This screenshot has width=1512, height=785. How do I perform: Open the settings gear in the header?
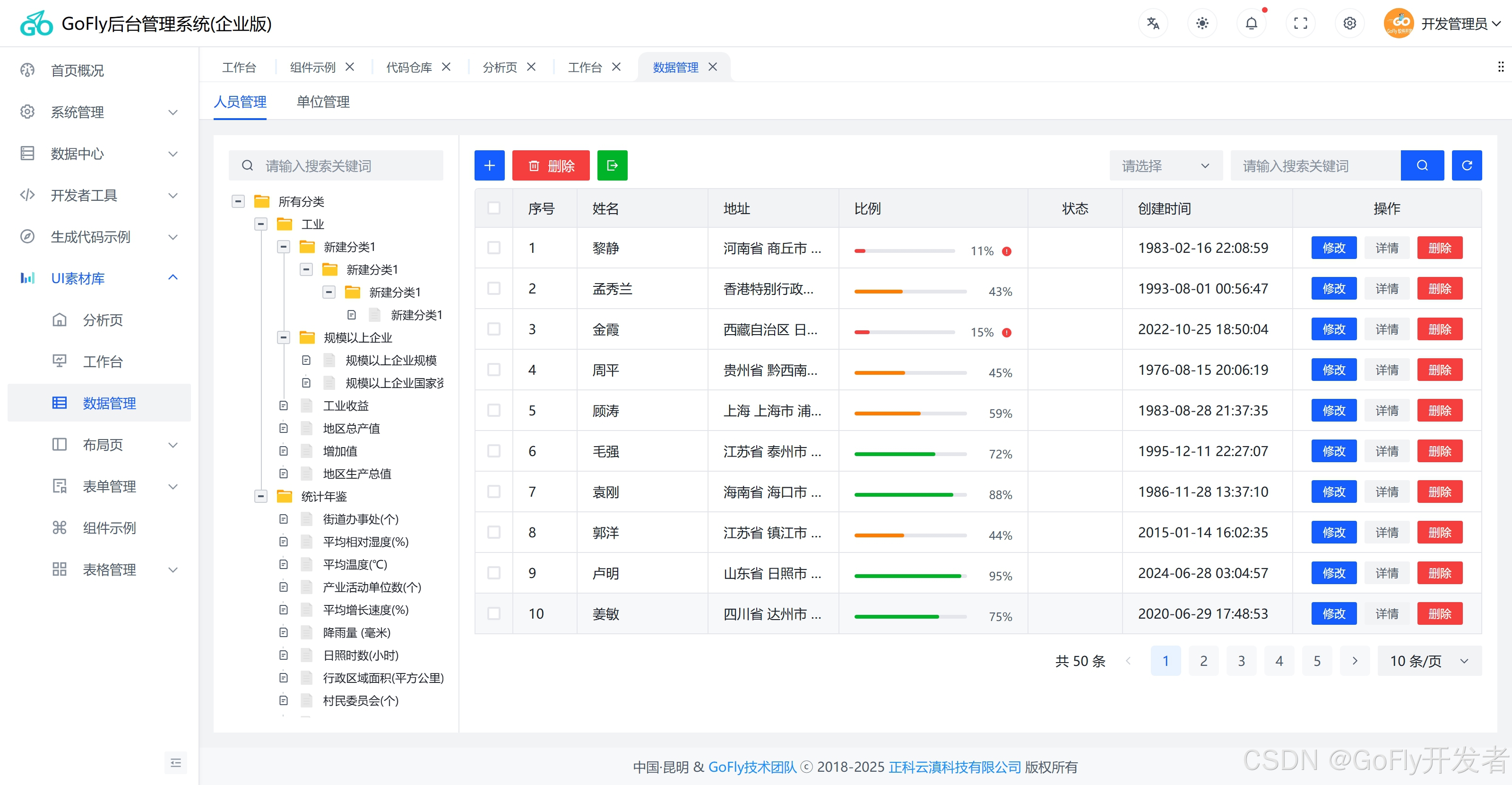pos(1349,24)
